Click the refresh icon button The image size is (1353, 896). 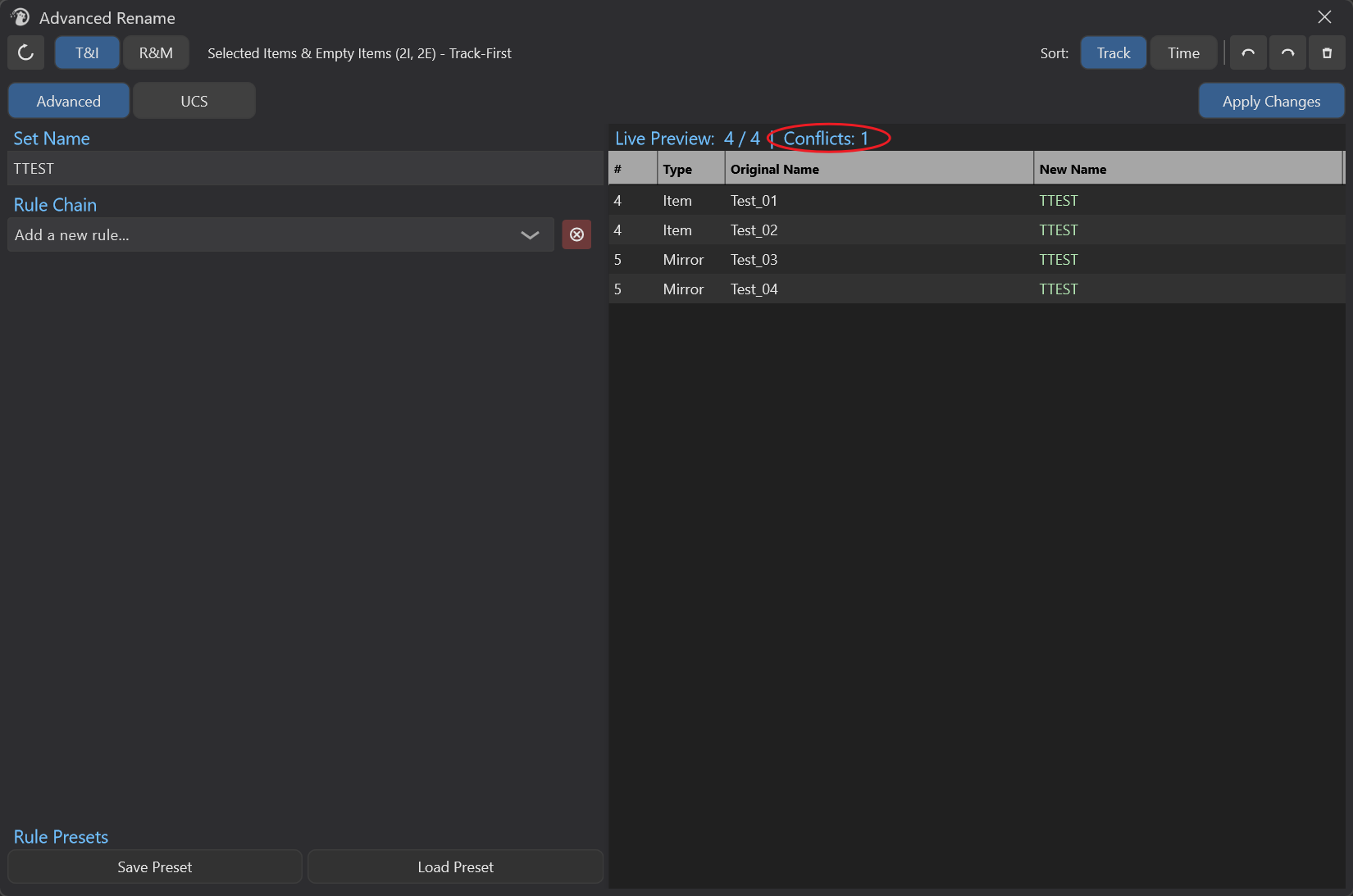[x=25, y=53]
